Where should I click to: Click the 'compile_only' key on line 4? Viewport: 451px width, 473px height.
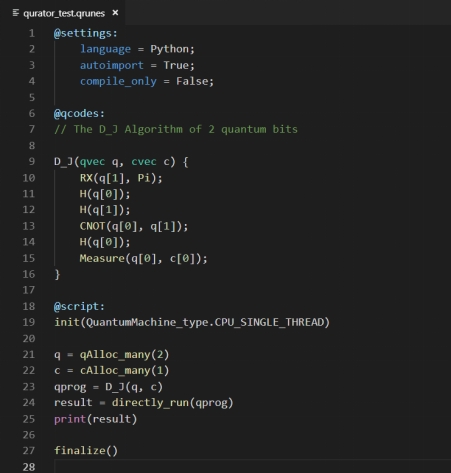tap(118, 81)
